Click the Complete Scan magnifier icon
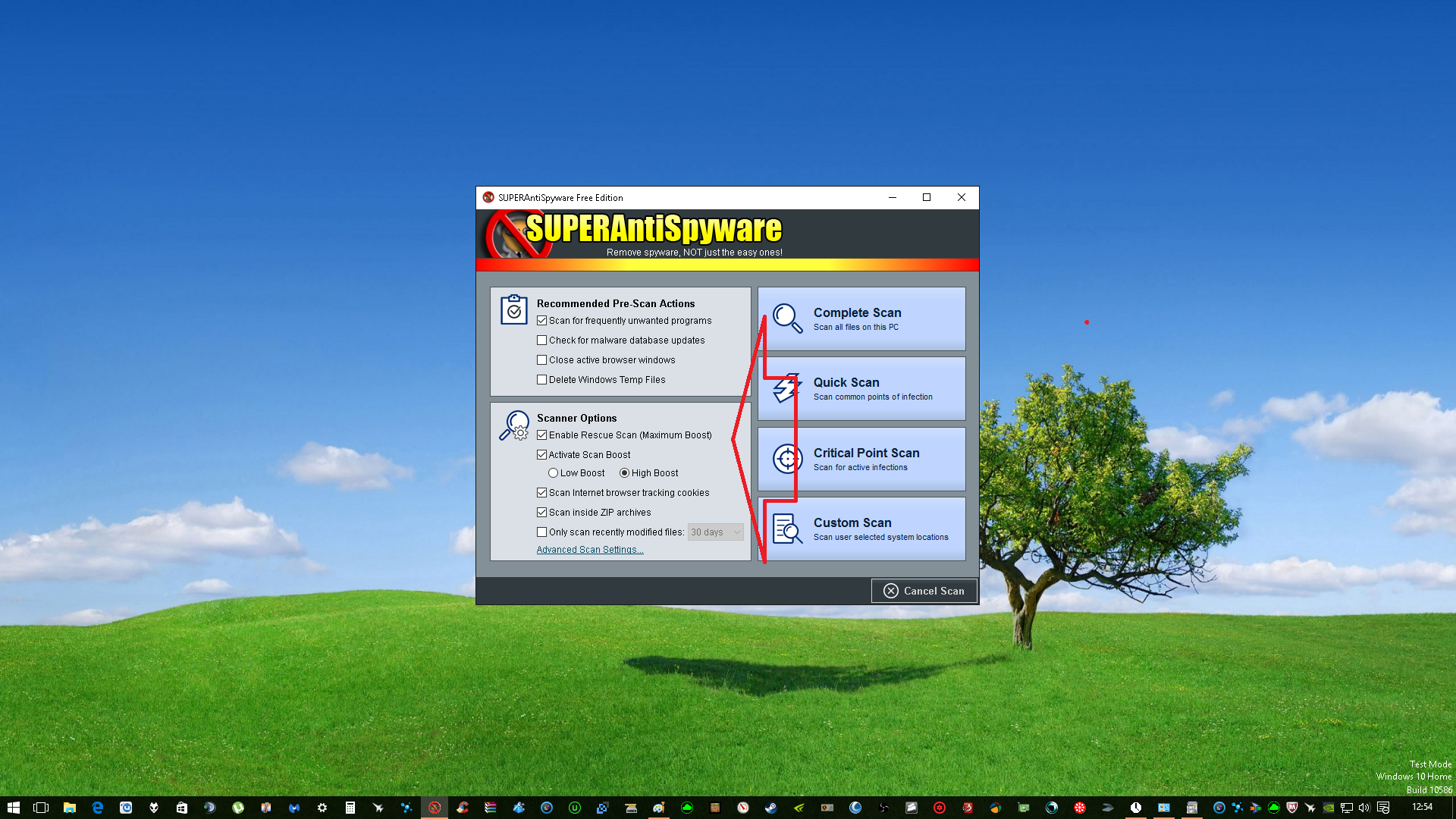Screen dimensions: 1456x819 click(787, 318)
